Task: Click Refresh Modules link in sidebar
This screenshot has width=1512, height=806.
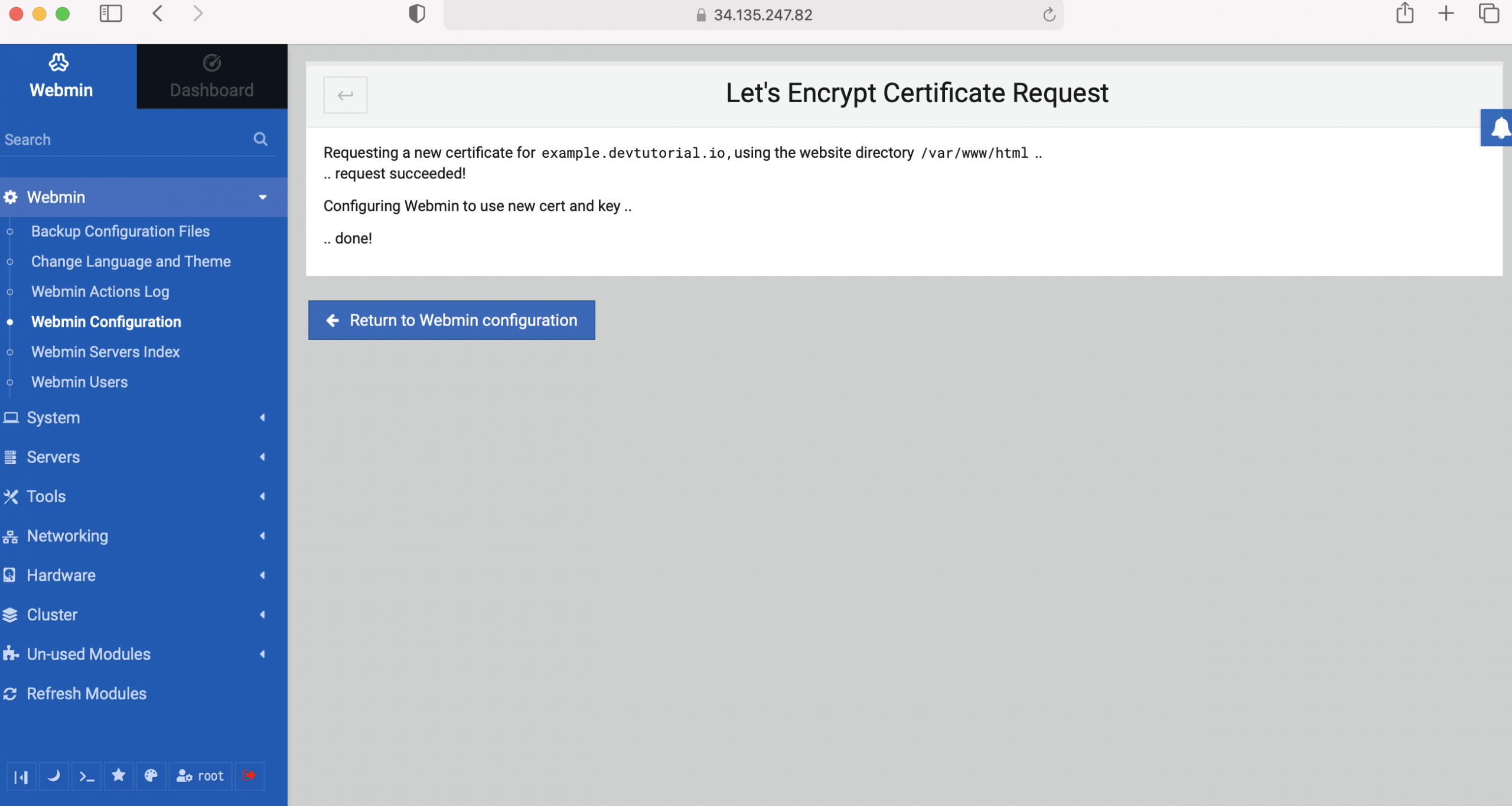Action: pos(87,693)
